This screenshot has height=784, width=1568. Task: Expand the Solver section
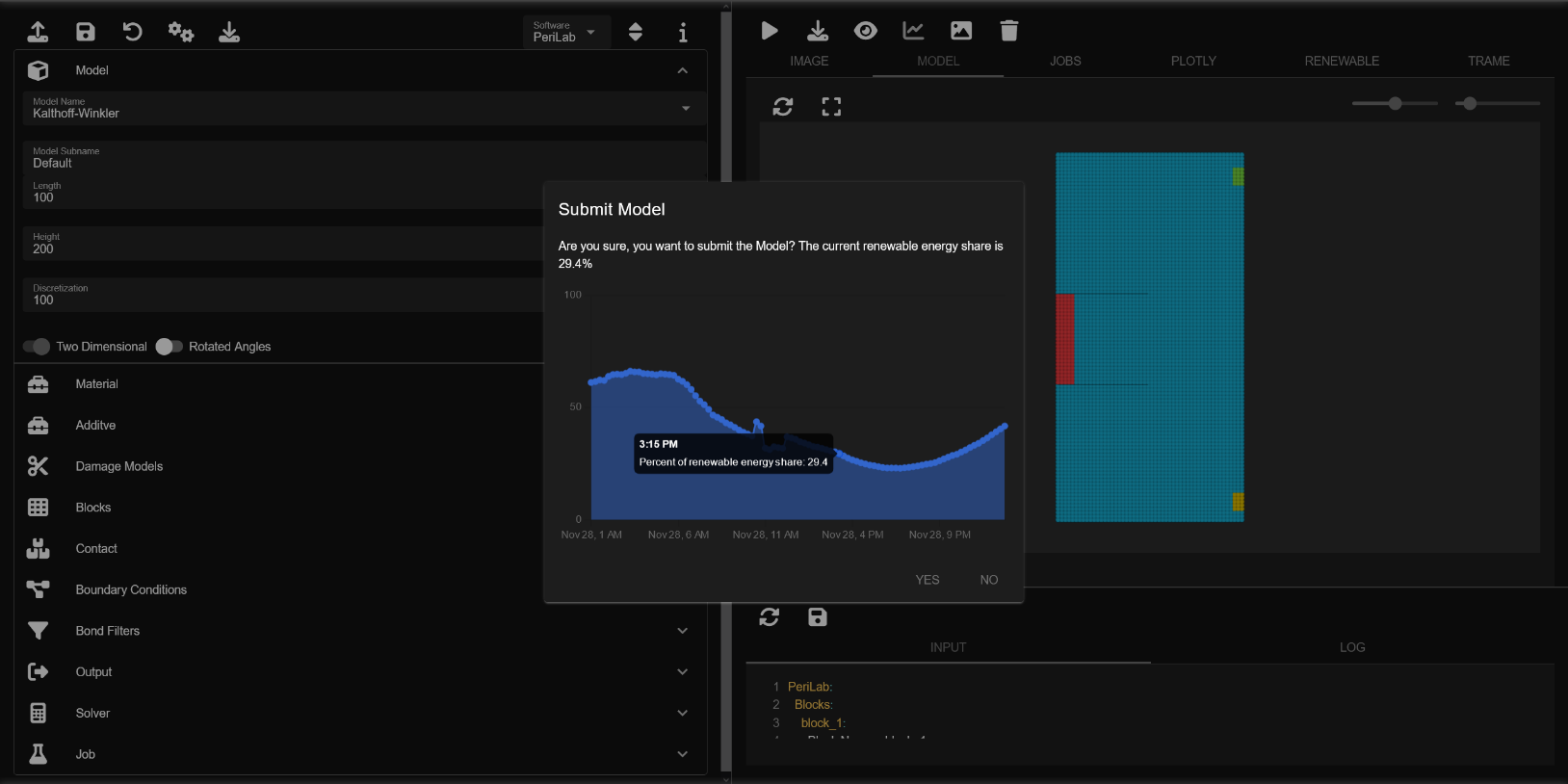coord(682,713)
